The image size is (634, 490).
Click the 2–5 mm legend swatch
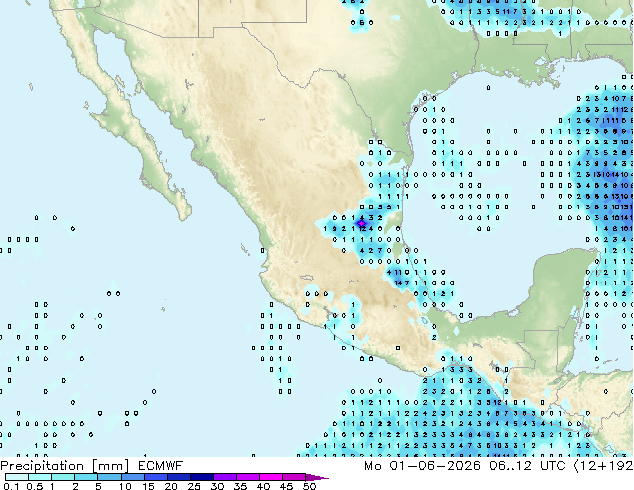(86, 477)
